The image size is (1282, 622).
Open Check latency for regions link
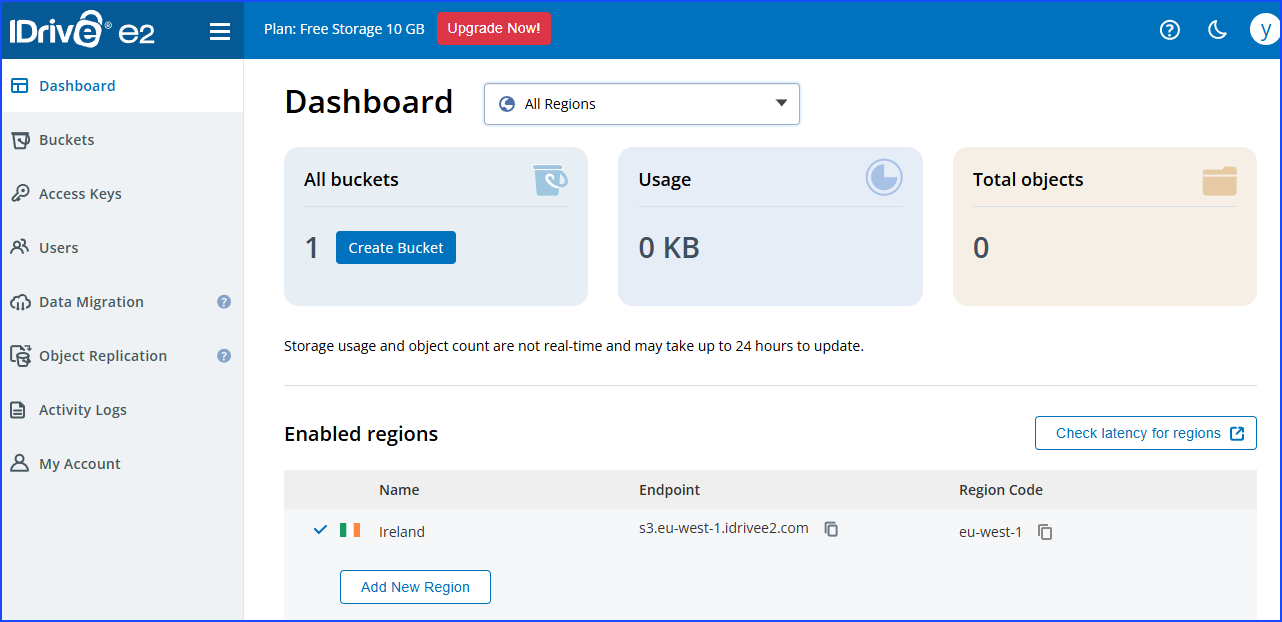click(x=1145, y=433)
